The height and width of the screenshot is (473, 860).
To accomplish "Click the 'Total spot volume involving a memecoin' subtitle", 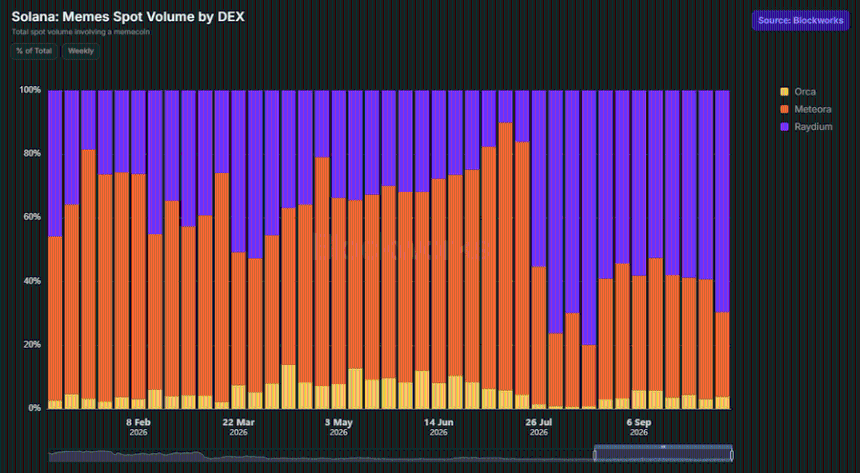I will (x=81, y=32).
